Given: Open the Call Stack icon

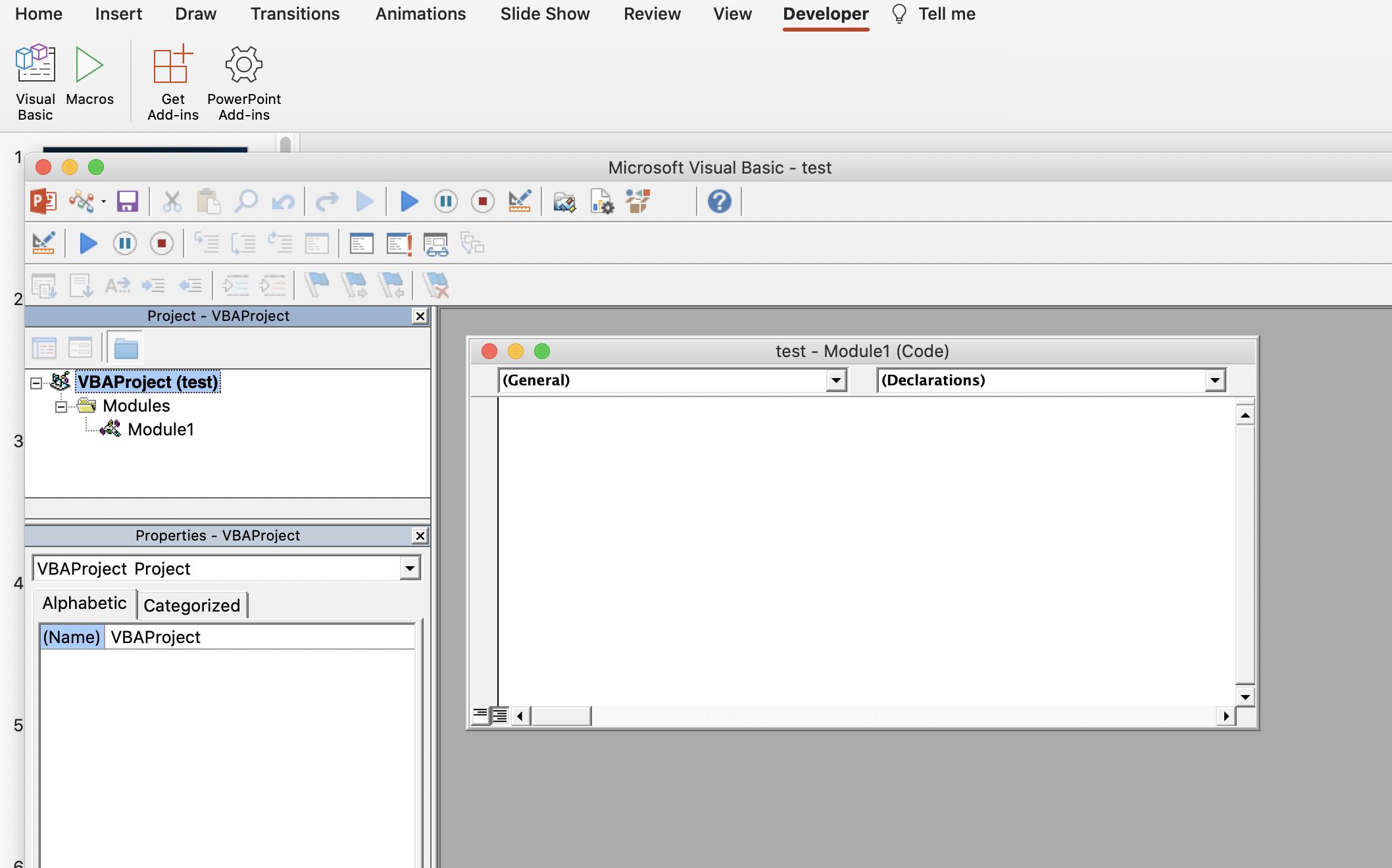Looking at the screenshot, I should pyautogui.click(x=472, y=244).
